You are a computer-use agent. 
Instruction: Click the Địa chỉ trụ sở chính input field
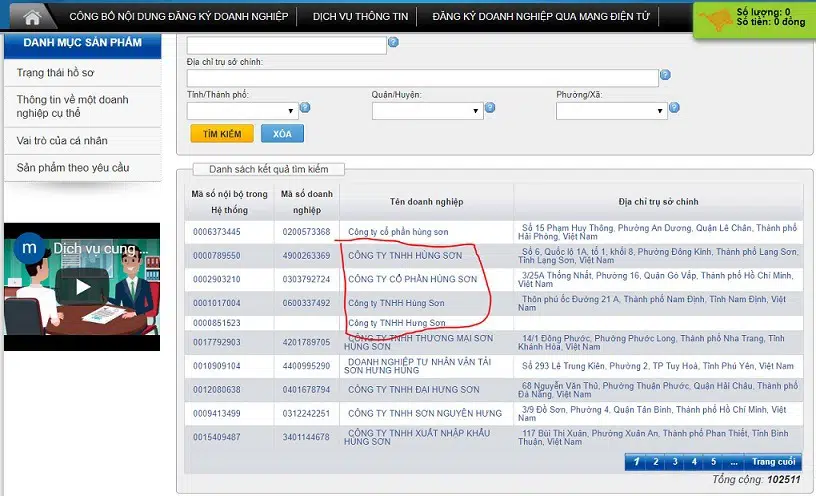(422, 78)
